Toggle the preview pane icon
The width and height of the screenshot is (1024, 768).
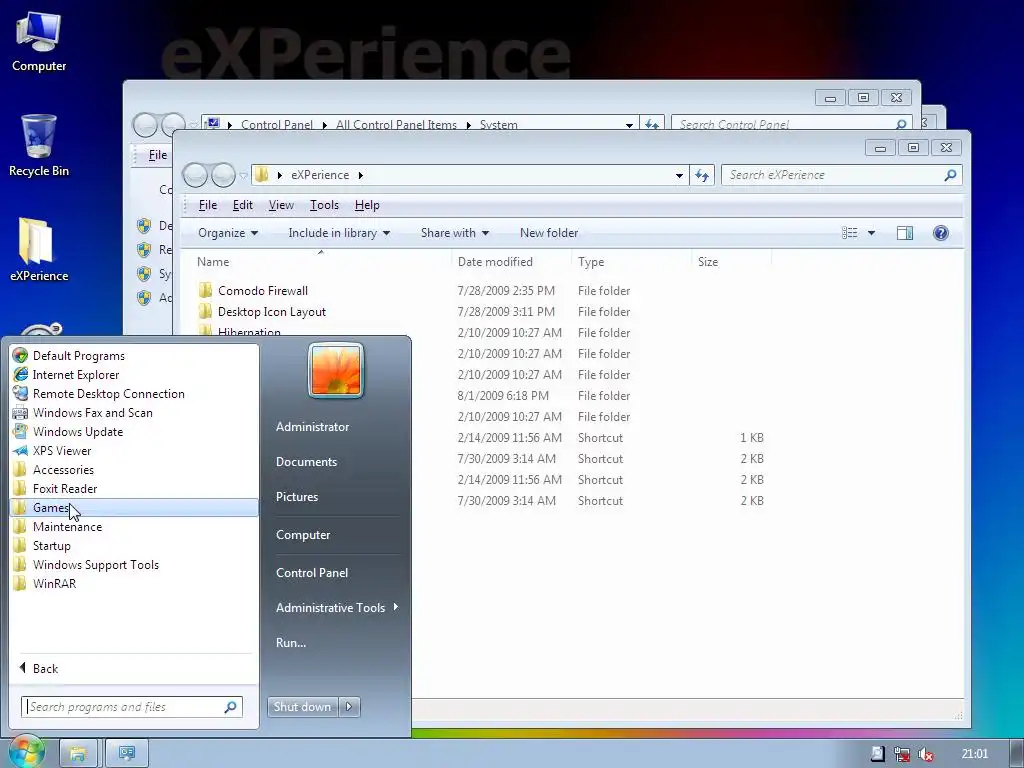click(x=904, y=233)
